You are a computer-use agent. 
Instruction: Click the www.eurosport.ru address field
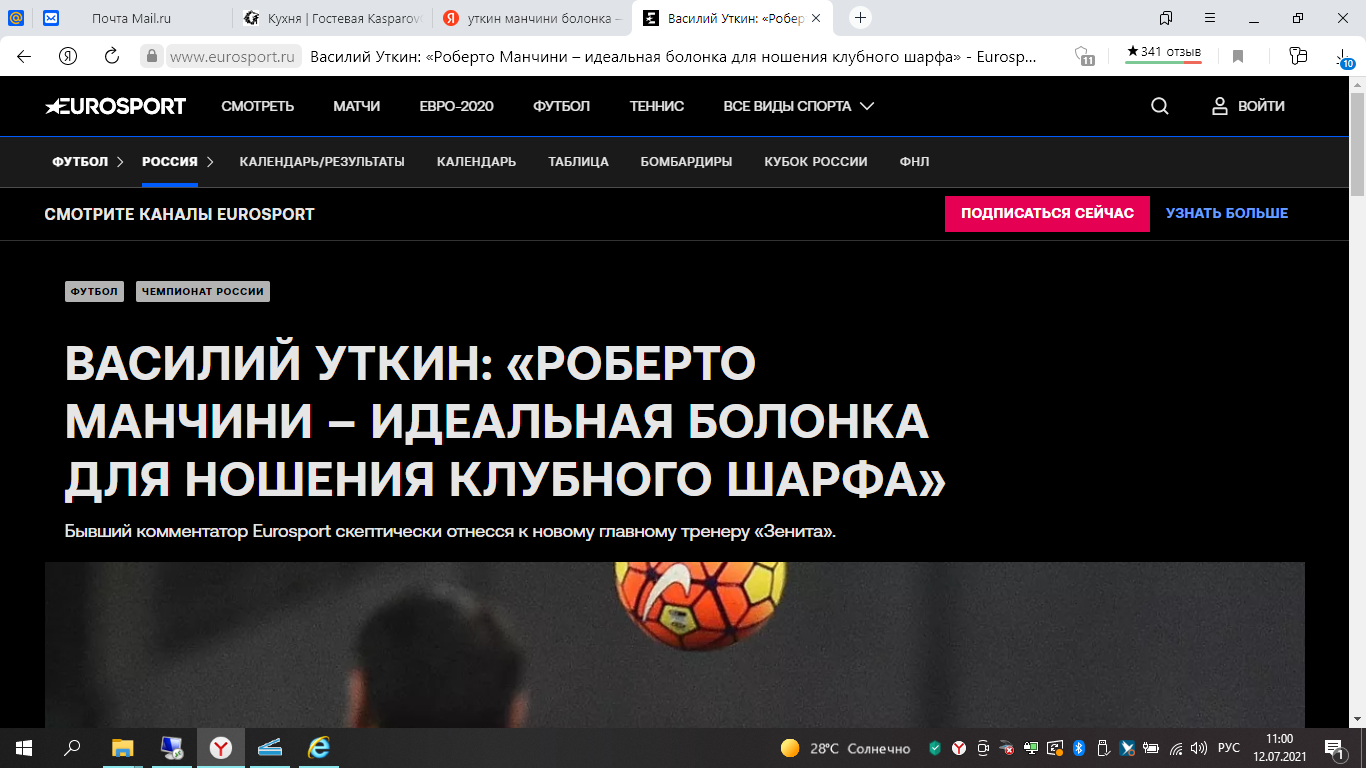(x=234, y=56)
